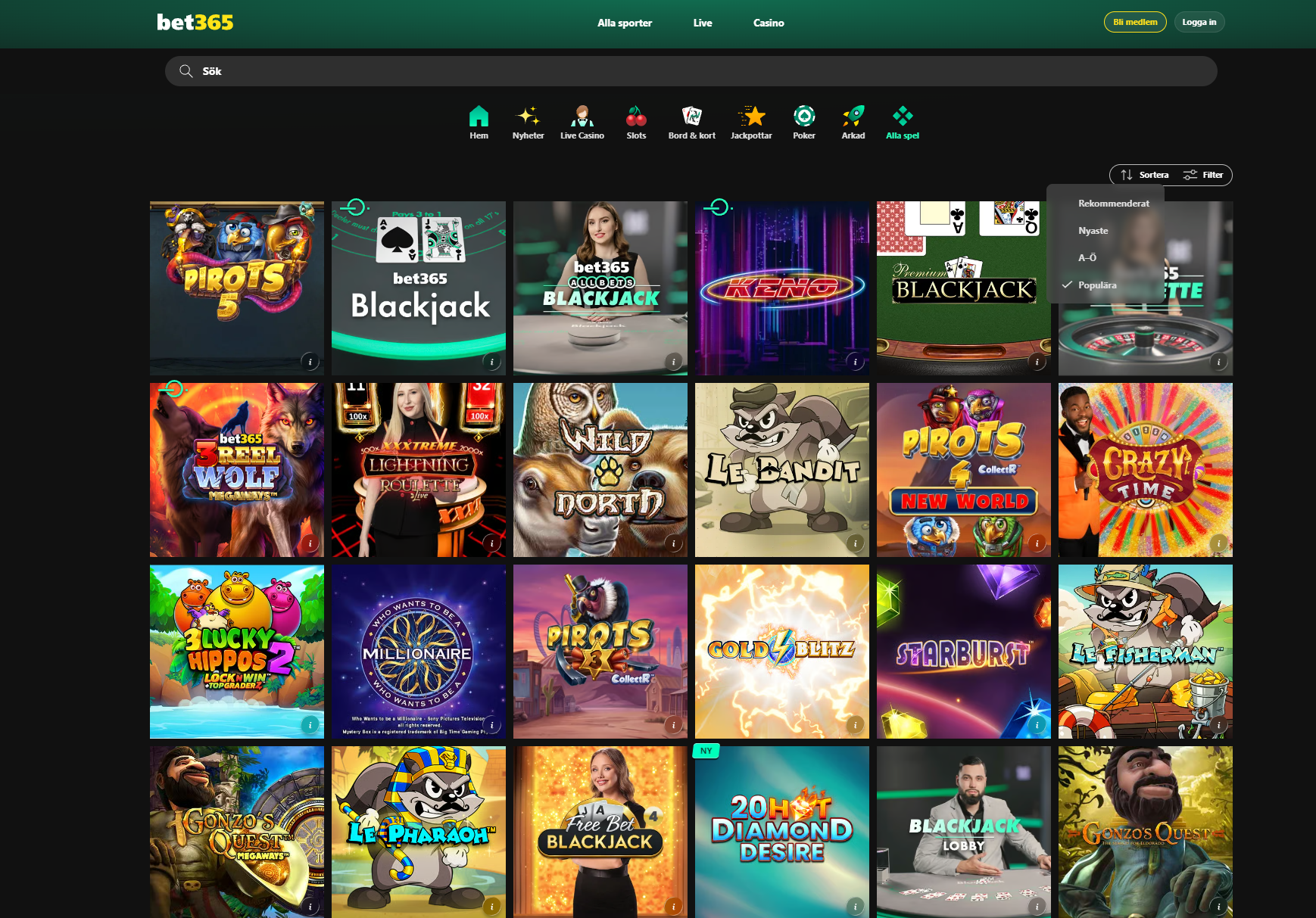Image resolution: width=1316 pixels, height=918 pixels.
Task: Open the Crazy Time game tile
Action: (1146, 470)
